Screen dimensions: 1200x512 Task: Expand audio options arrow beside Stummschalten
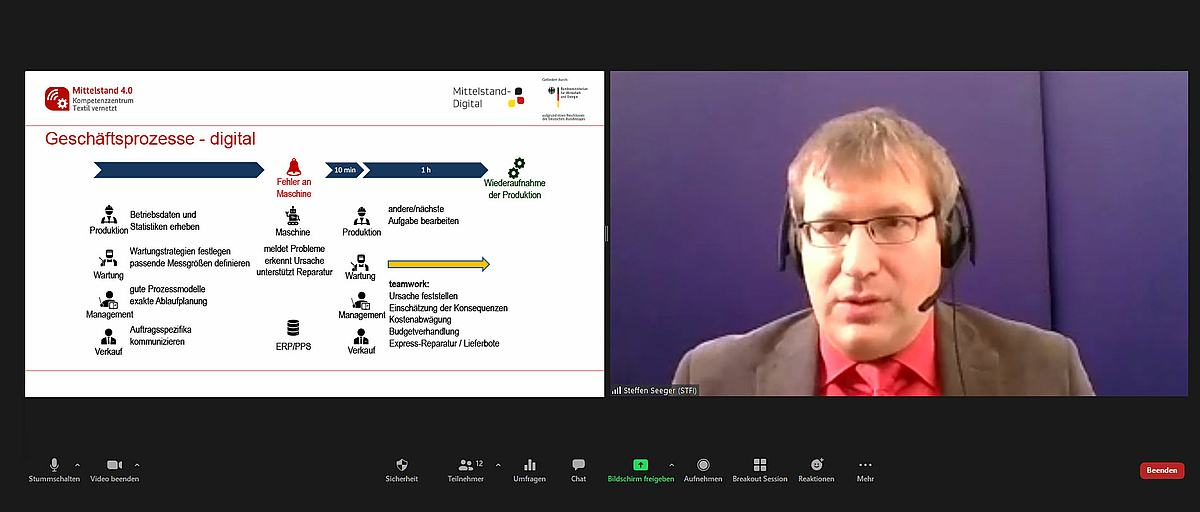77,465
